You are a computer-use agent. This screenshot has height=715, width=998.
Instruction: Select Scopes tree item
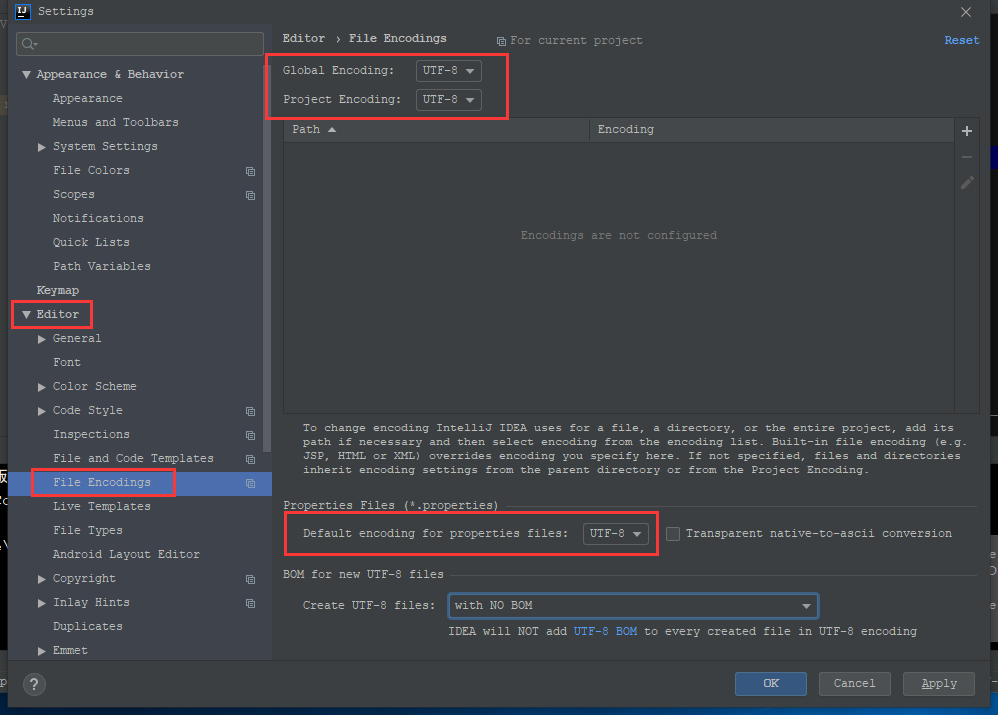(74, 195)
